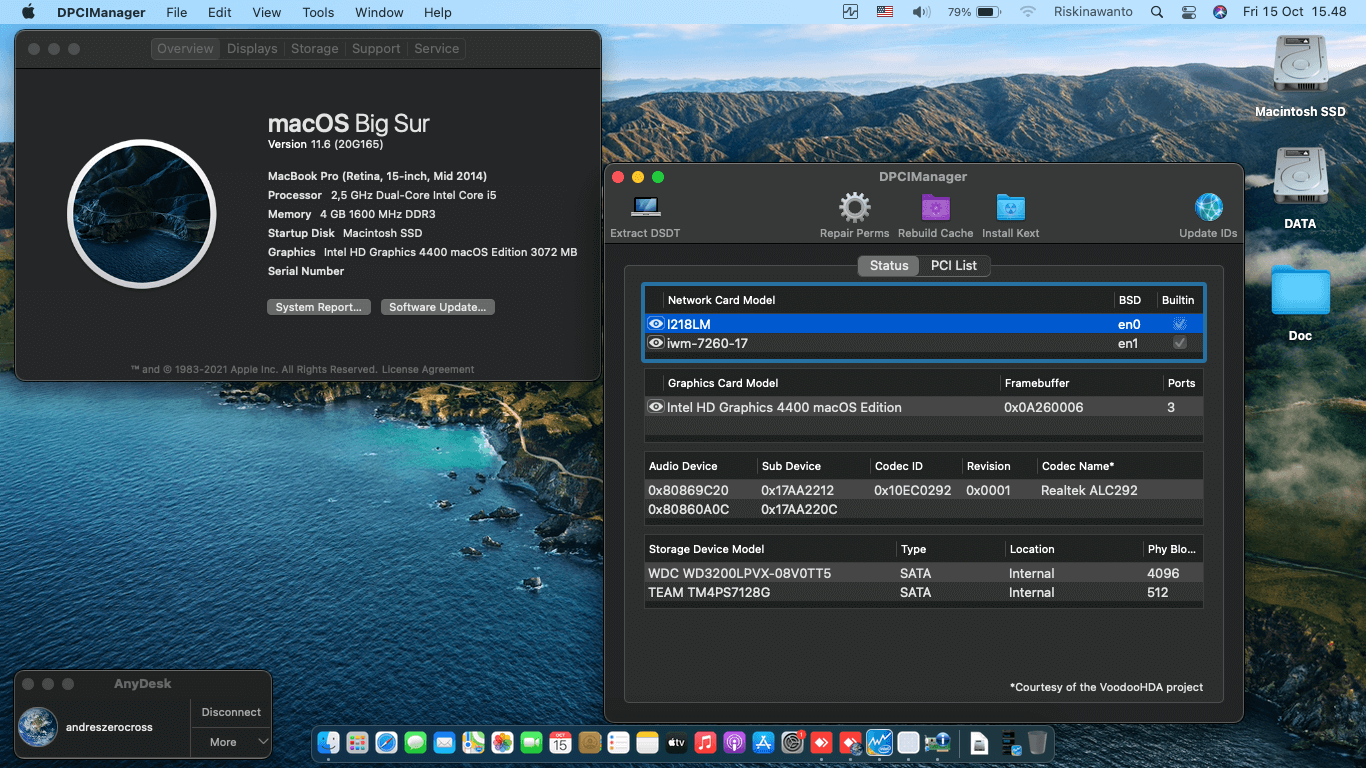Image resolution: width=1366 pixels, height=768 pixels.
Task: Open Launchpad in the Dock
Action: pyautogui.click(x=358, y=742)
